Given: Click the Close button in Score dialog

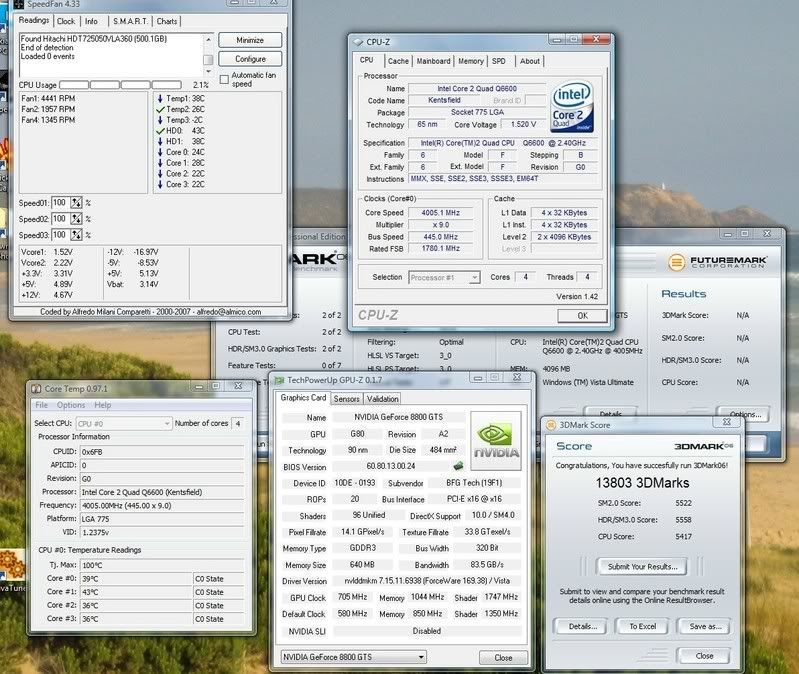Looking at the screenshot, I should point(704,656).
